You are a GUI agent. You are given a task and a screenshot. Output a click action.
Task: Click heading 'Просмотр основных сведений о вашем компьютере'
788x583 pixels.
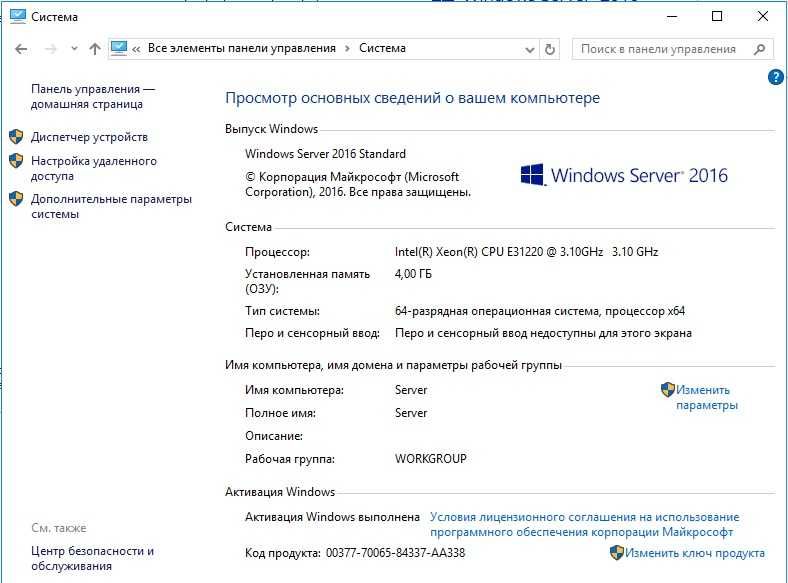pyautogui.click(x=412, y=98)
